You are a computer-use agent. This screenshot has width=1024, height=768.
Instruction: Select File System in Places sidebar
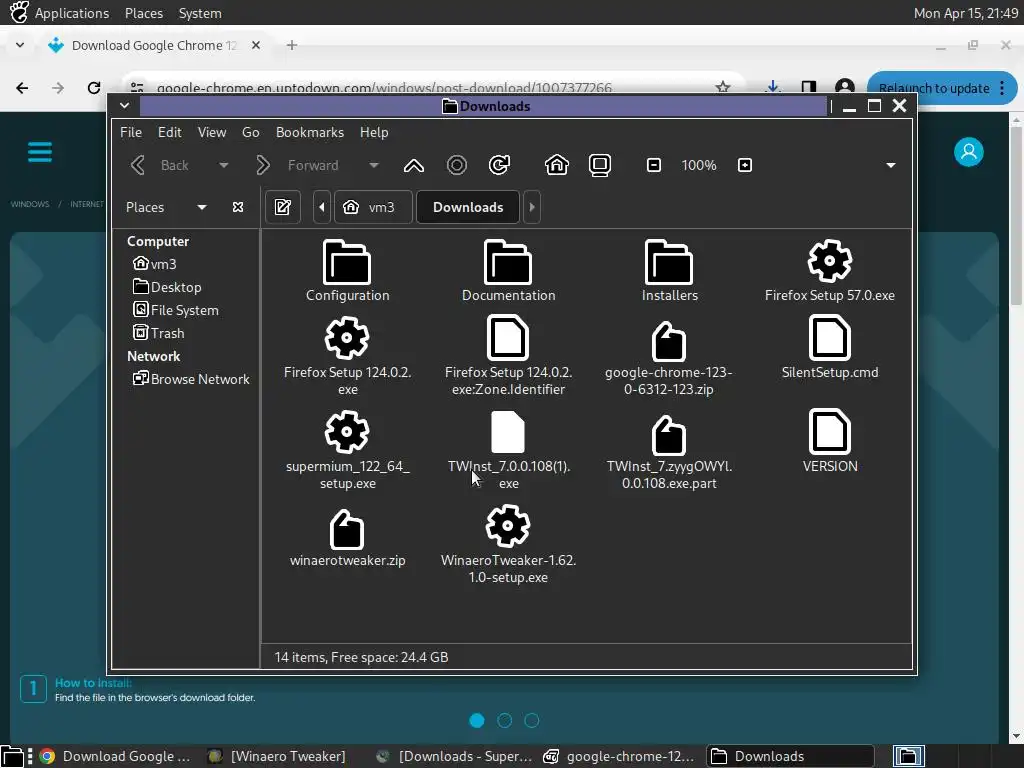point(176,310)
